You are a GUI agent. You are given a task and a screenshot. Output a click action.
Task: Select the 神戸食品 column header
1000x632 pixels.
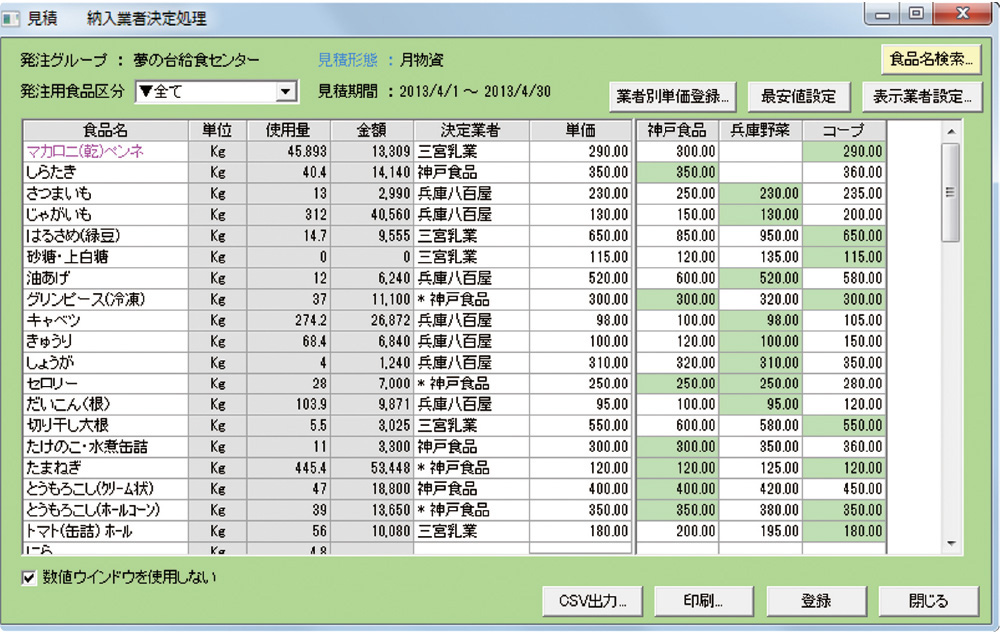(677, 131)
